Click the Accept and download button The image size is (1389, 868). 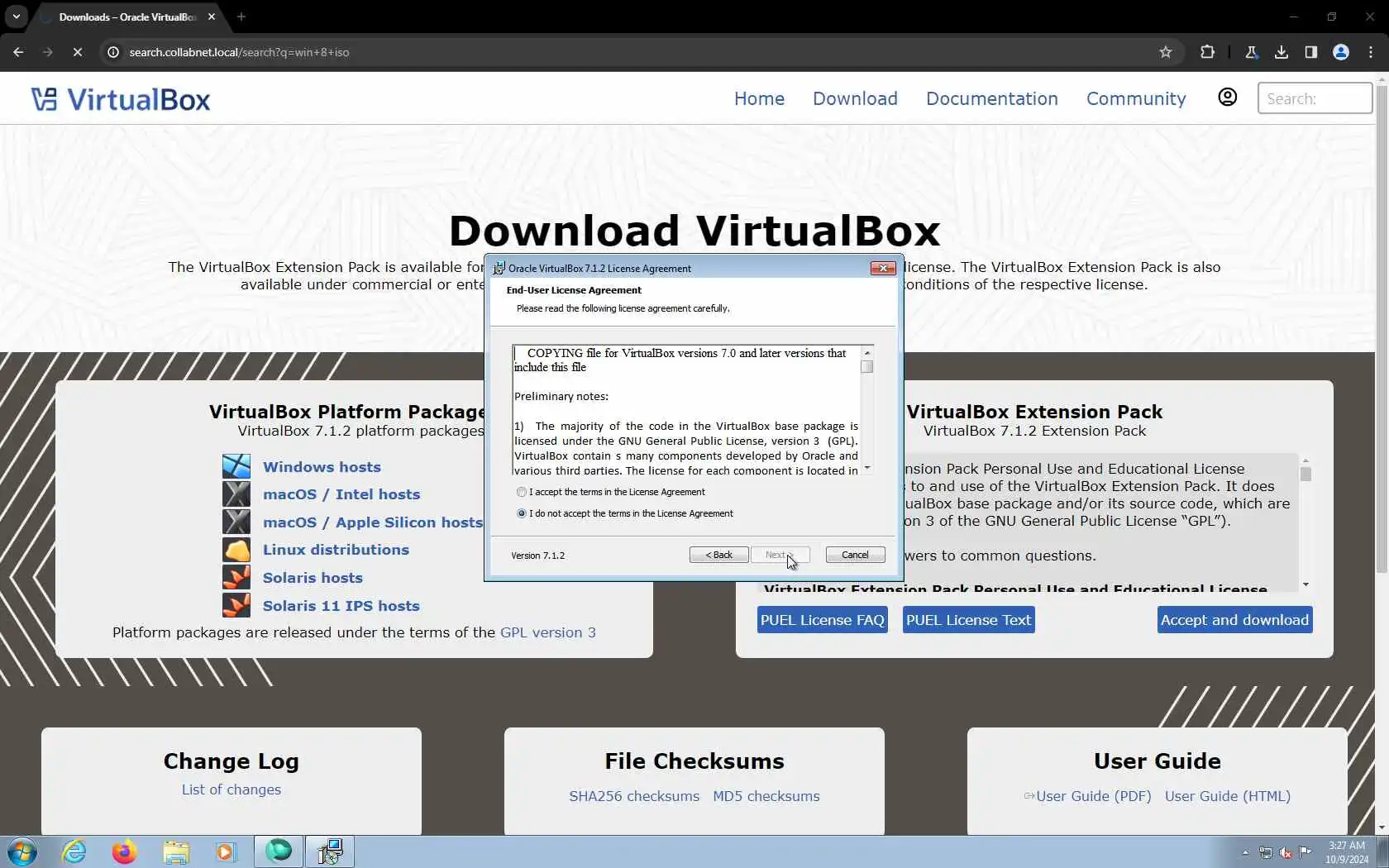pos(1234,620)
